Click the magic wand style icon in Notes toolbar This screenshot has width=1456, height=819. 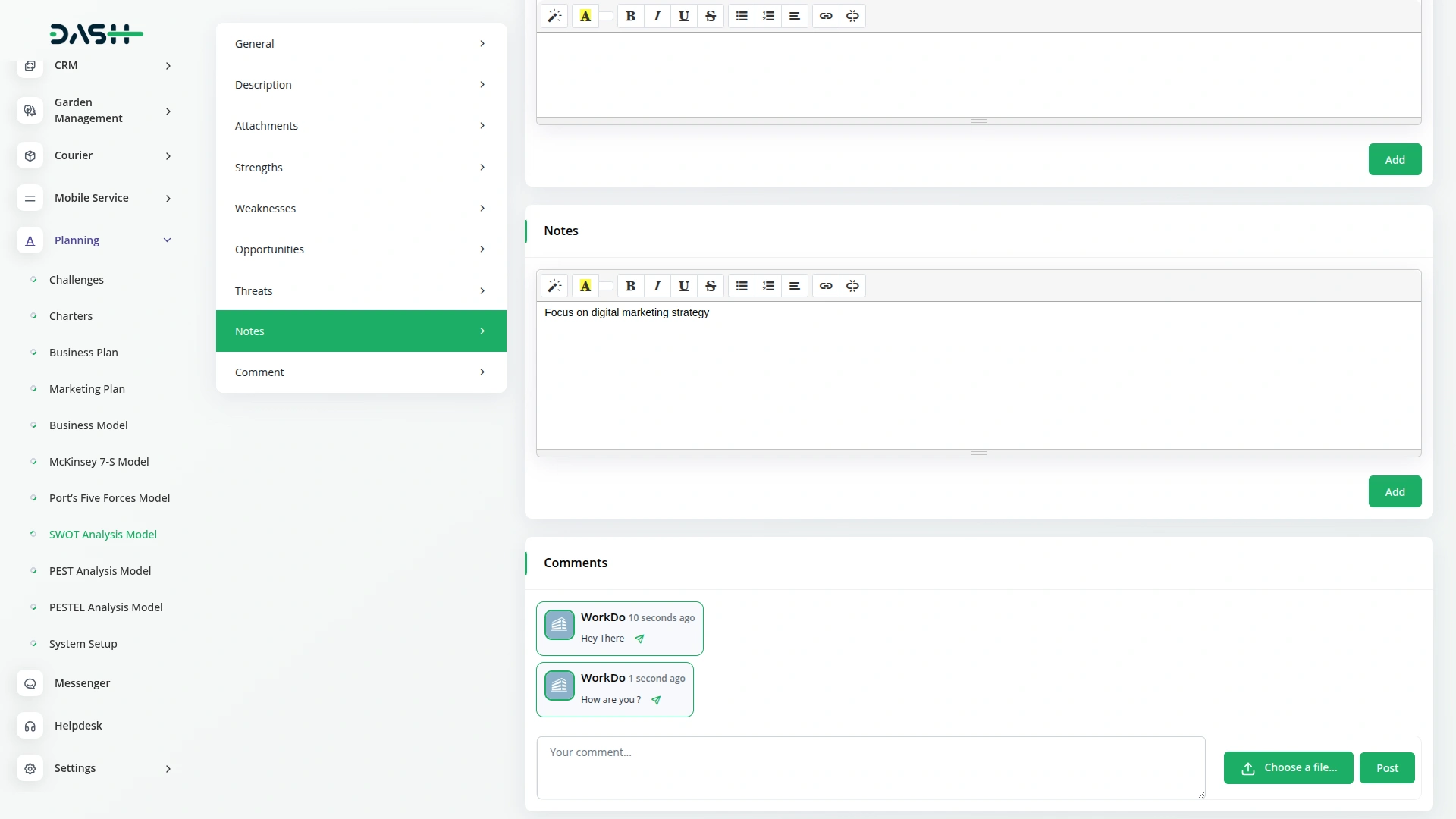[554, 286]
